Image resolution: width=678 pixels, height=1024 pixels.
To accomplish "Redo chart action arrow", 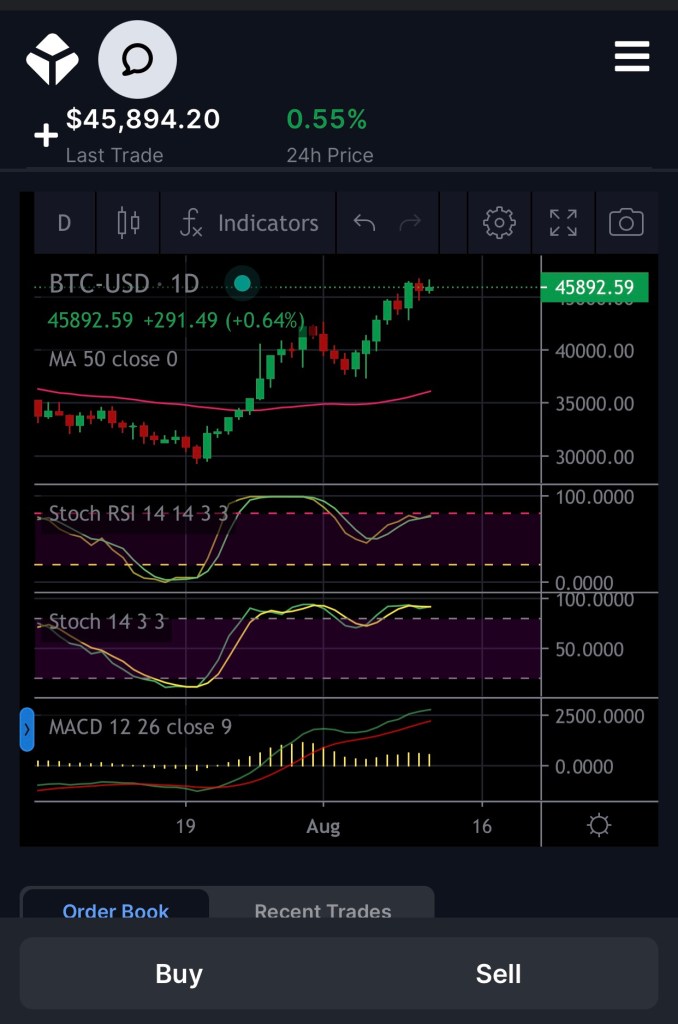I will pos(410,223).
